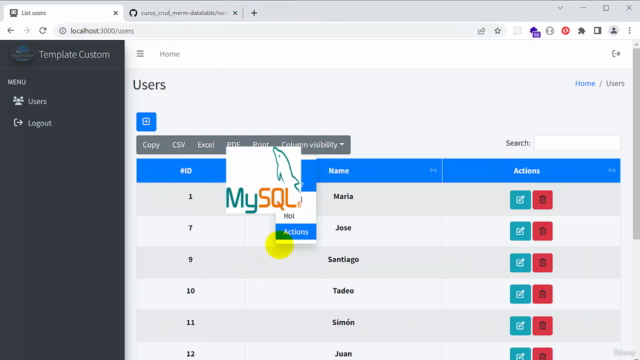Delete the user Santiago
This screenshot has width=640, height=360.
542,262
